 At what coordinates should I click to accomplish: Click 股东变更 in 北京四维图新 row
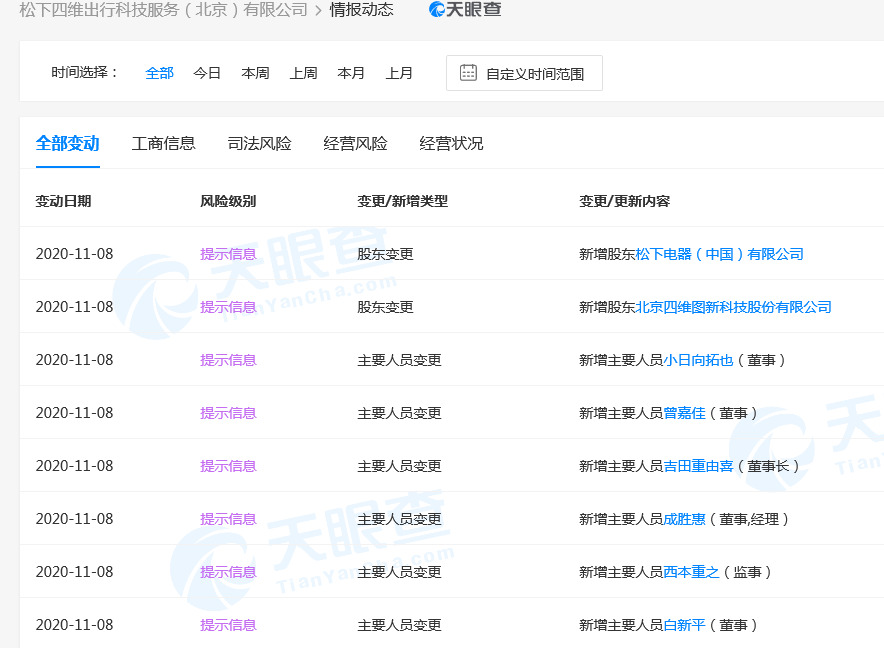385,307
